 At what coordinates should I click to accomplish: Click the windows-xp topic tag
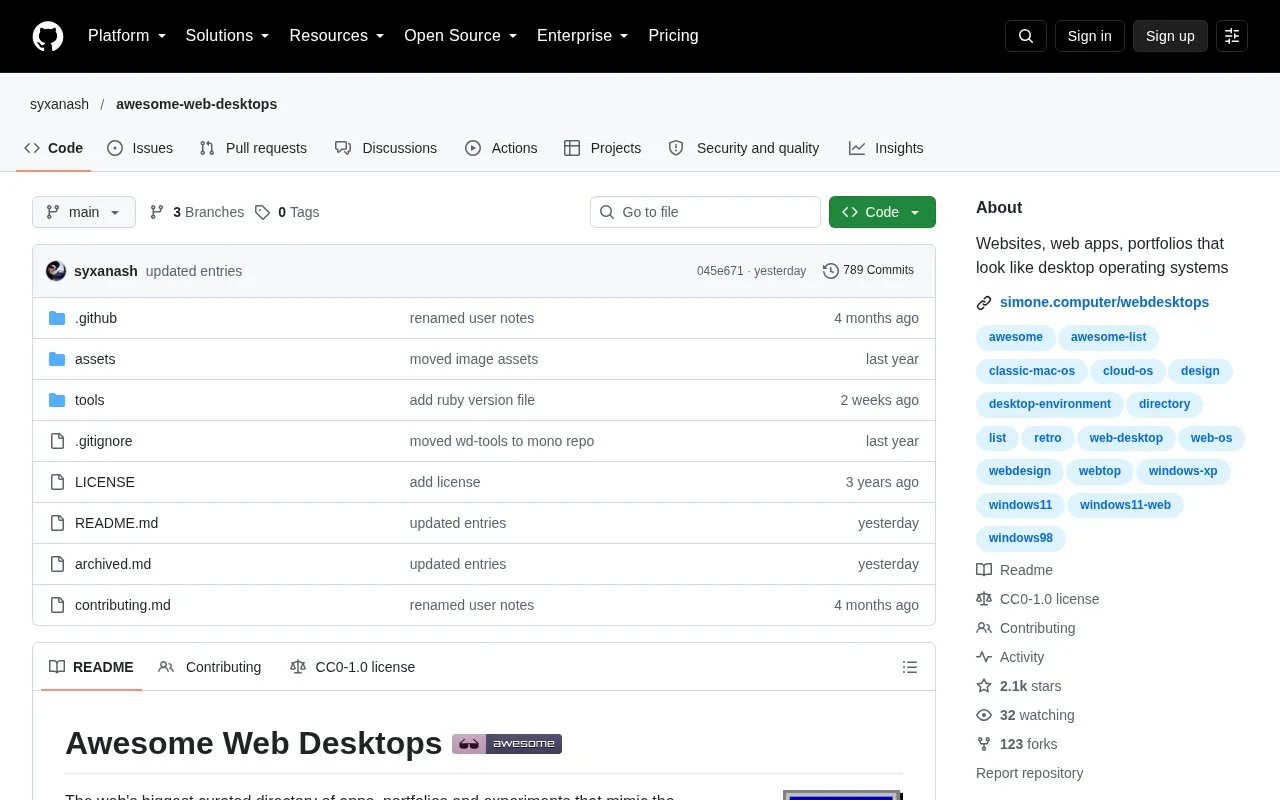[x=1183, y=471]
